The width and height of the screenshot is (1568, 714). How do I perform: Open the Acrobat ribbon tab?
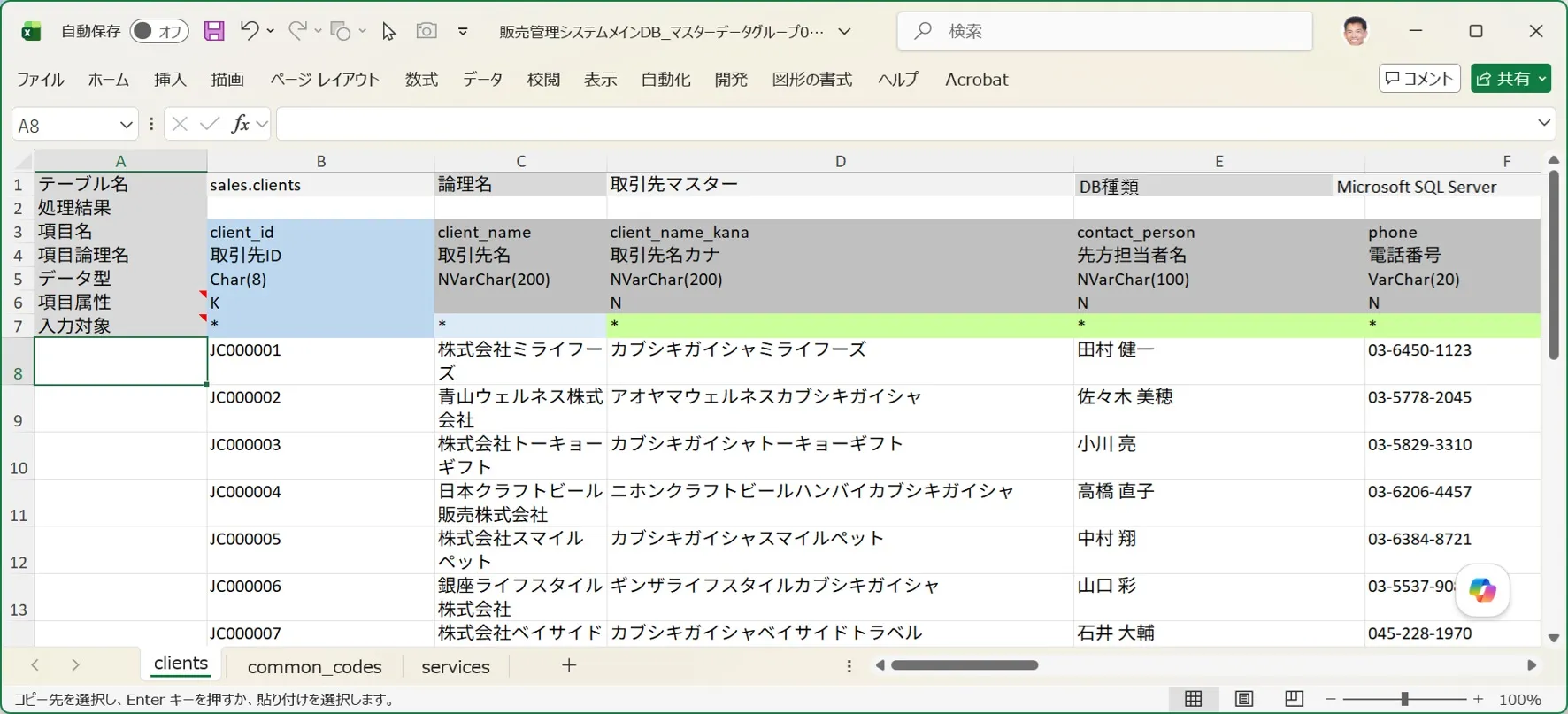pyautogui.click(x=977, y=80)
